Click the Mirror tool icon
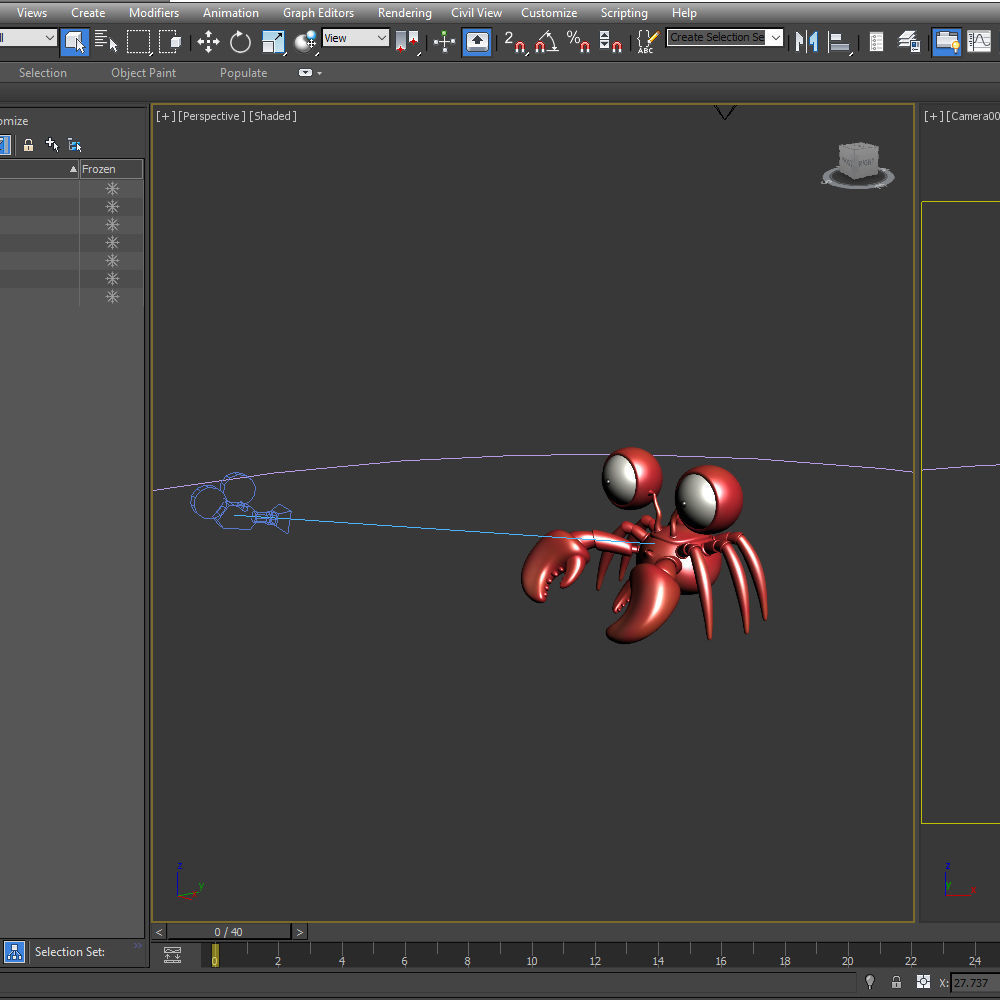This screenshot has width=1000, height=1000. 807,42
